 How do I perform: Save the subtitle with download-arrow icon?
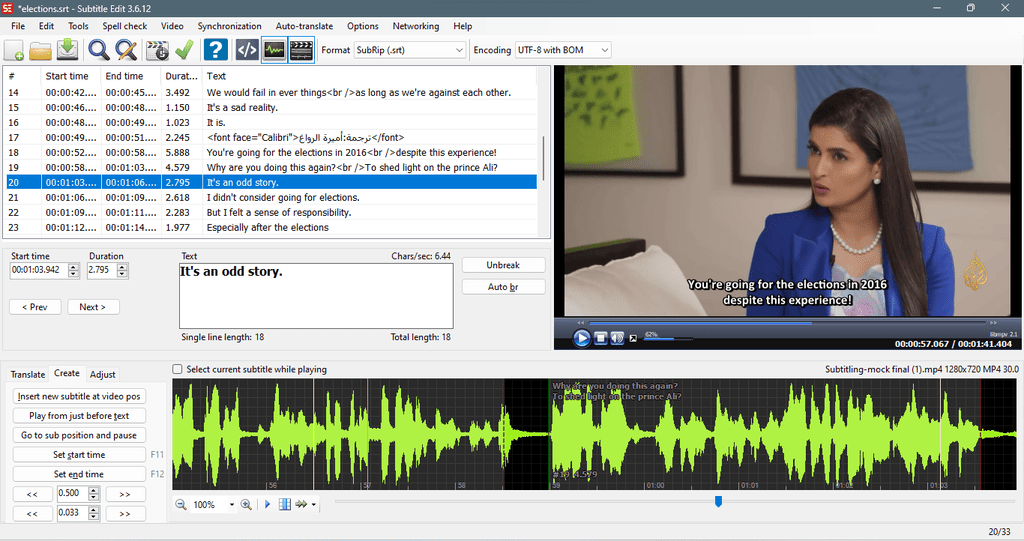pos(67,50)
